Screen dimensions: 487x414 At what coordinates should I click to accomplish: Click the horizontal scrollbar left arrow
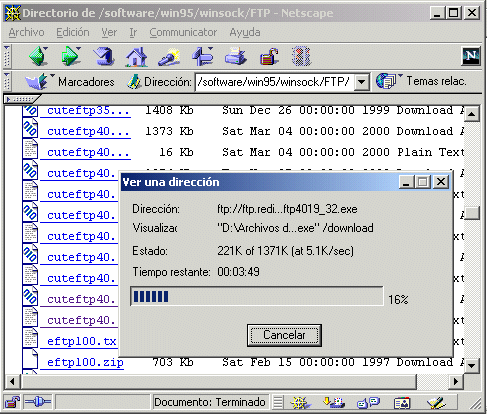[x=12, y=381]
